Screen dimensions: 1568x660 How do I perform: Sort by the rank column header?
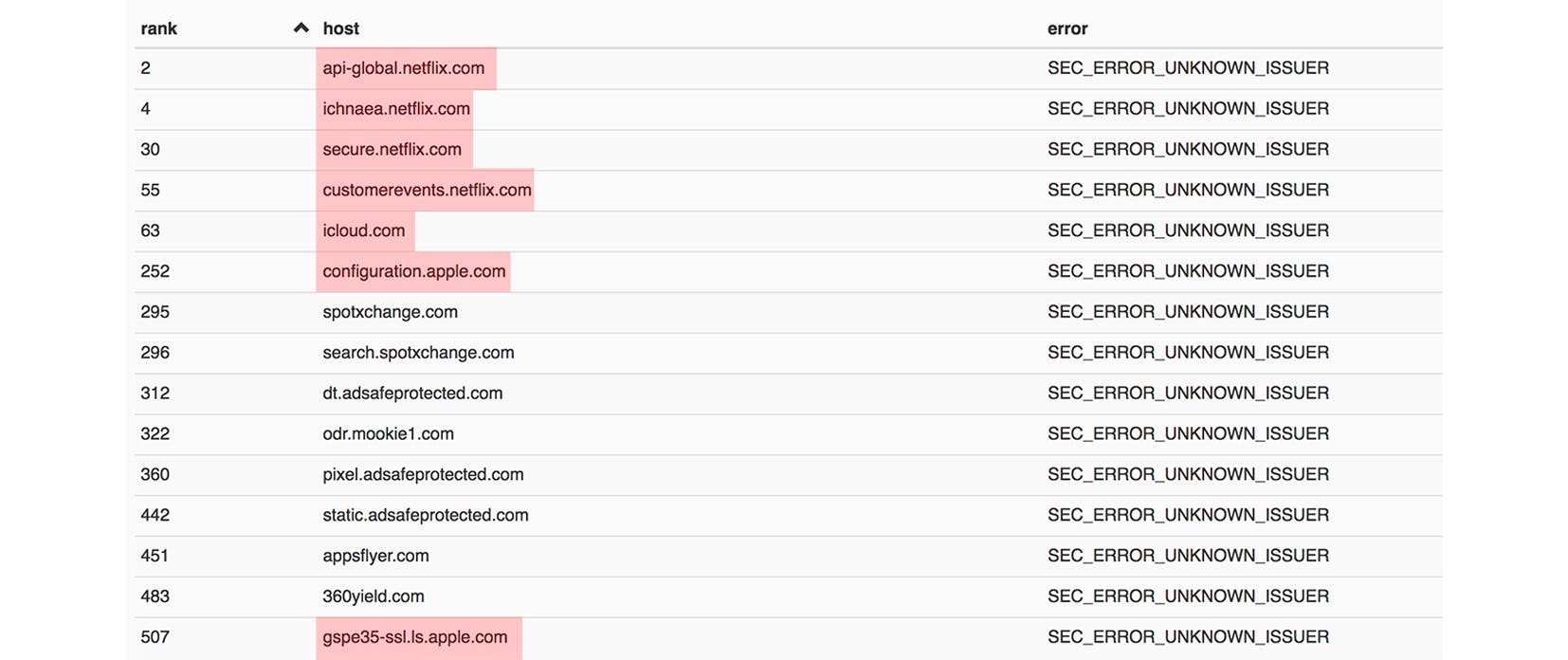(x=159, y=28)
